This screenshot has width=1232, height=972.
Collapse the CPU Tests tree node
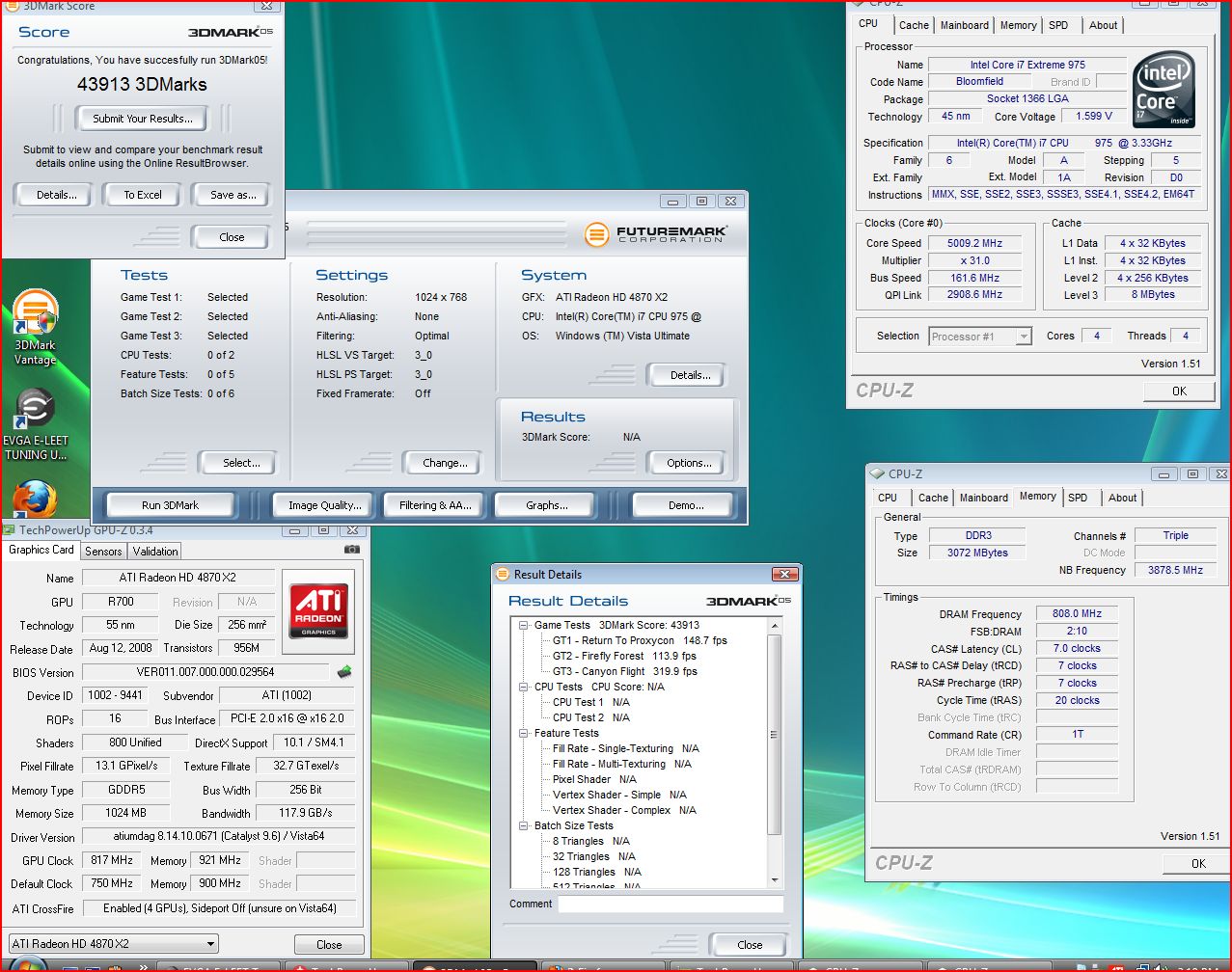pyautogui.click(x=525, y=687)
